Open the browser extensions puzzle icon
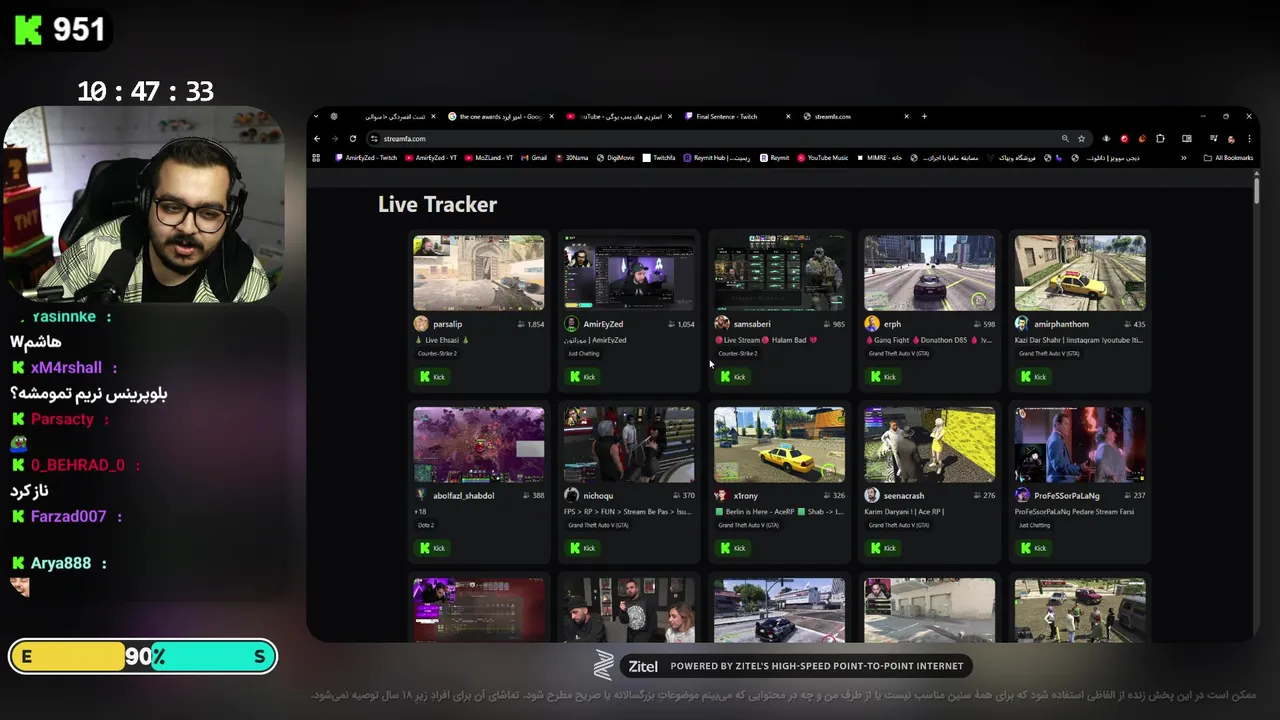 pos(1160,139)
